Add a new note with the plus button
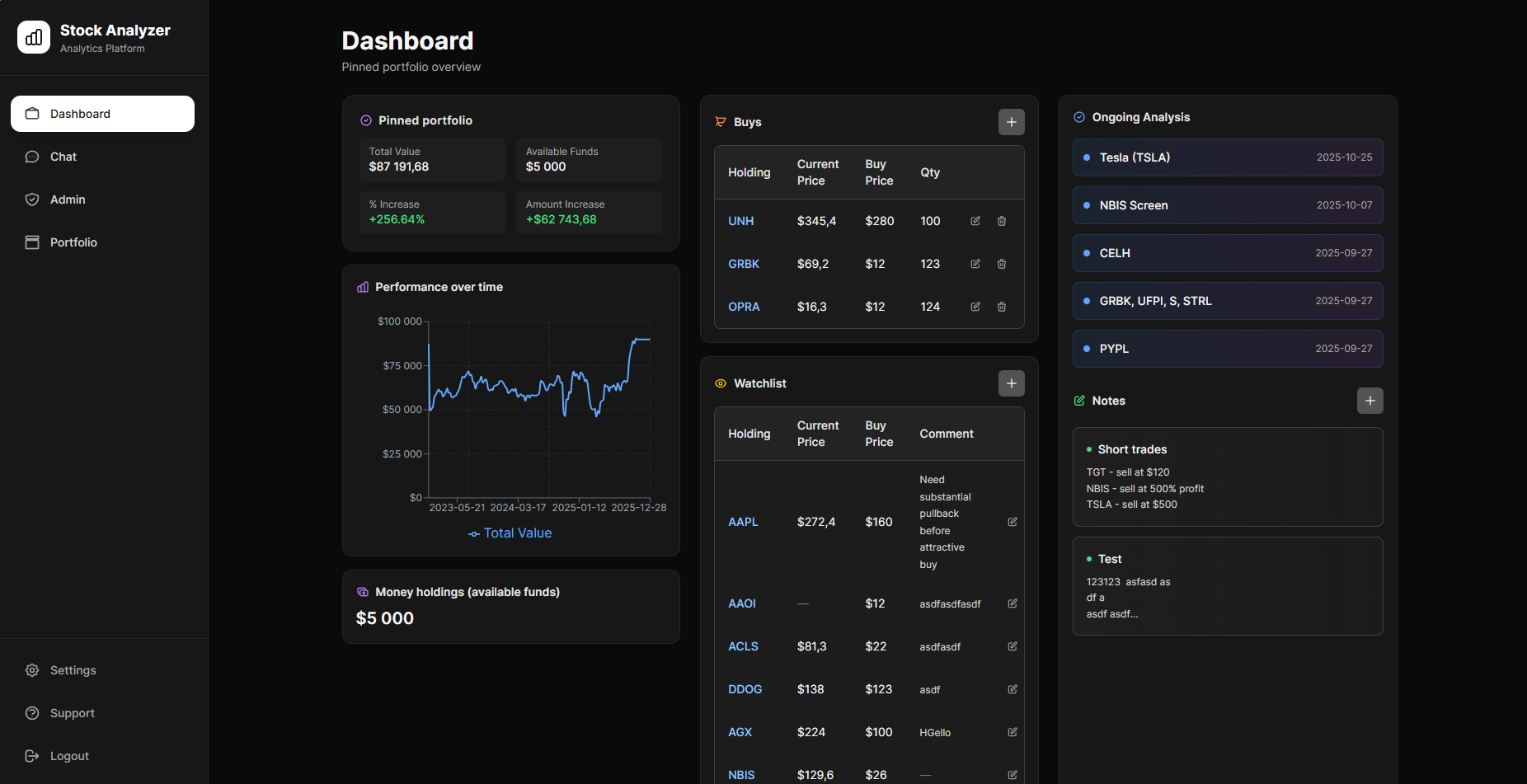The height and width of the screenshot is (784, 1527). [1370, 401]
